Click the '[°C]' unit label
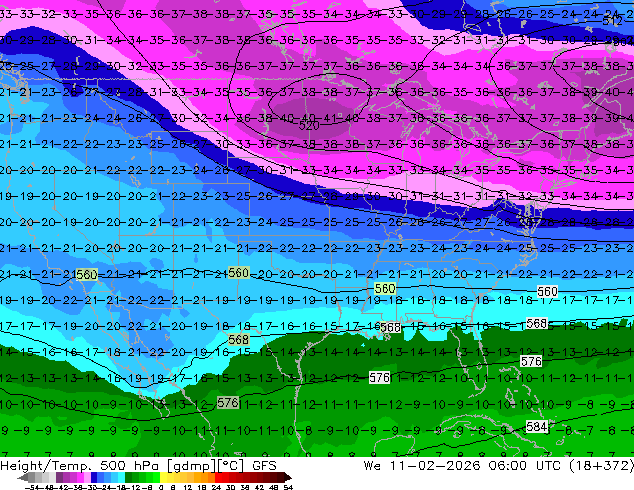634x490 pixels. pos(230,466)
